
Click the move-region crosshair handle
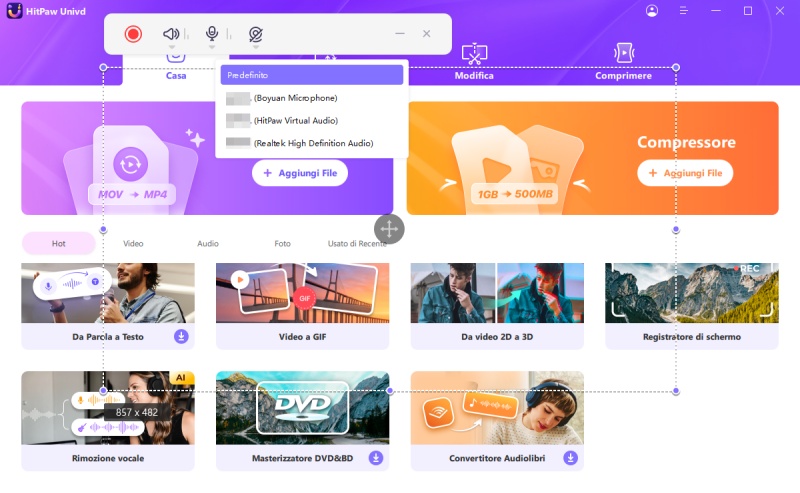pos(389,229)
